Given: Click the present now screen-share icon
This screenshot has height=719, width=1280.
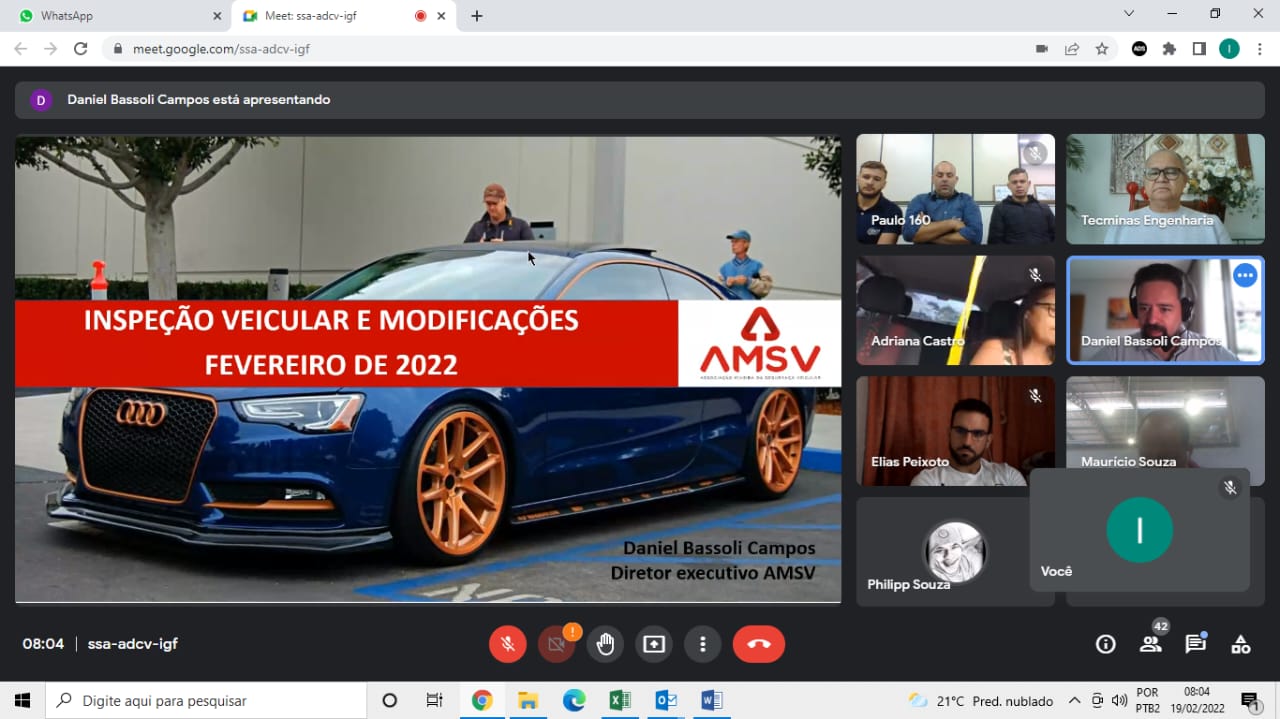Looking at the screenshot, I should pos(654,644).
